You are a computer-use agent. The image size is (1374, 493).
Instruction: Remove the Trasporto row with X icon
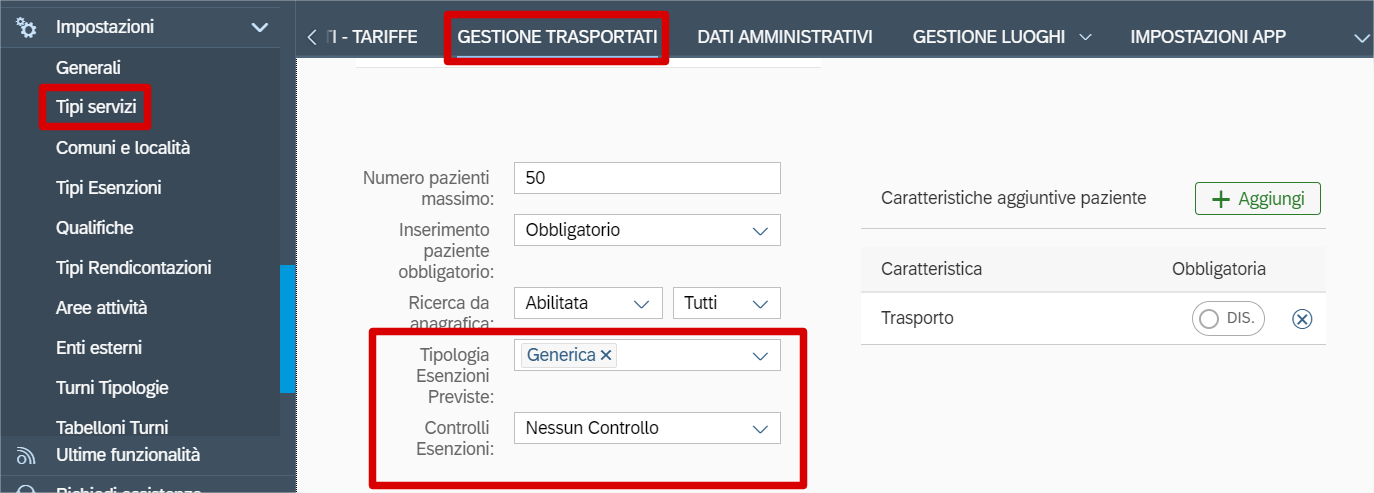(x=1302, y=319)
